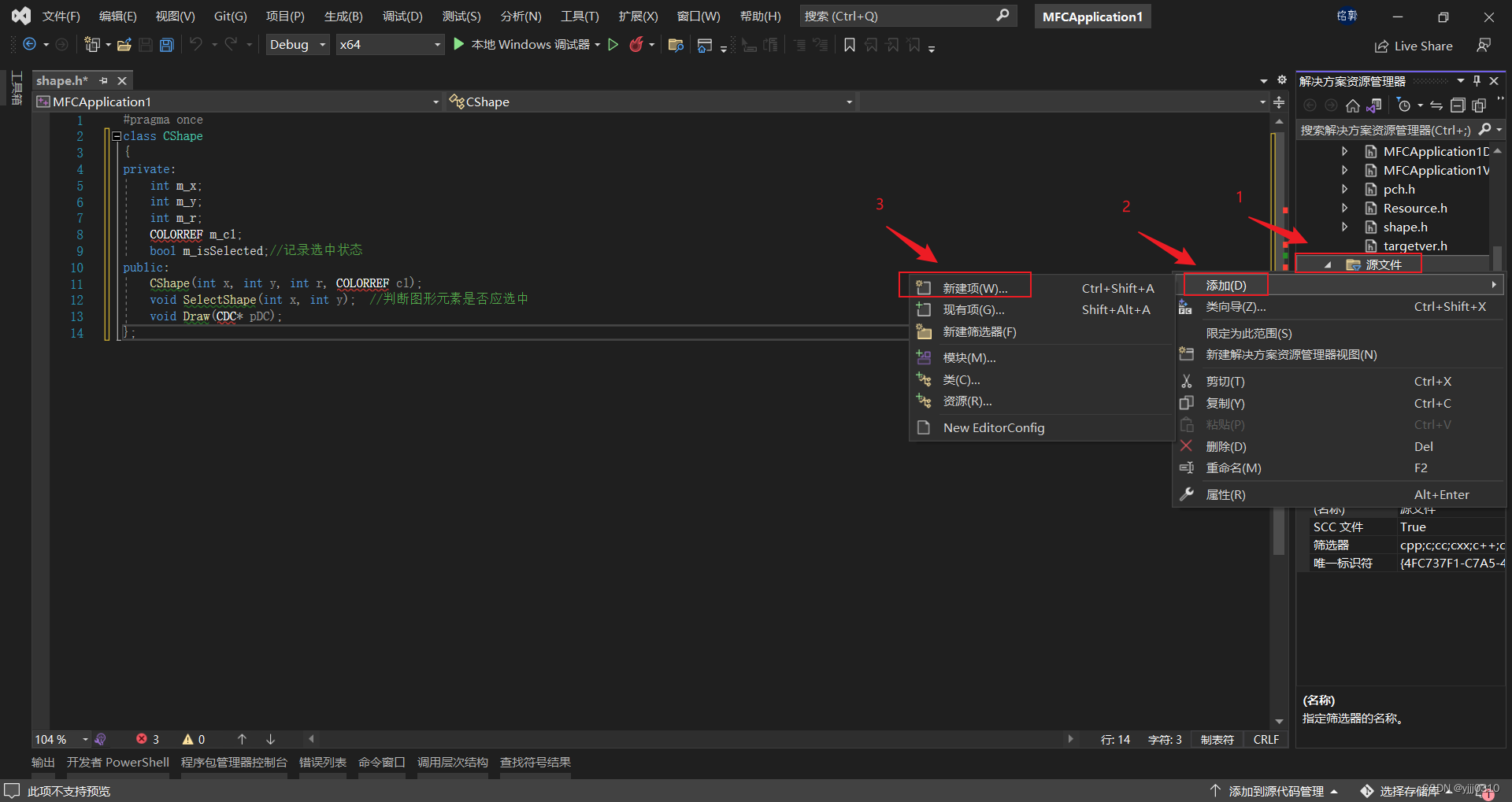Choose 资源(R)... menu entry
Viewport: 1512px width, 802px height.
[1041, 401]
